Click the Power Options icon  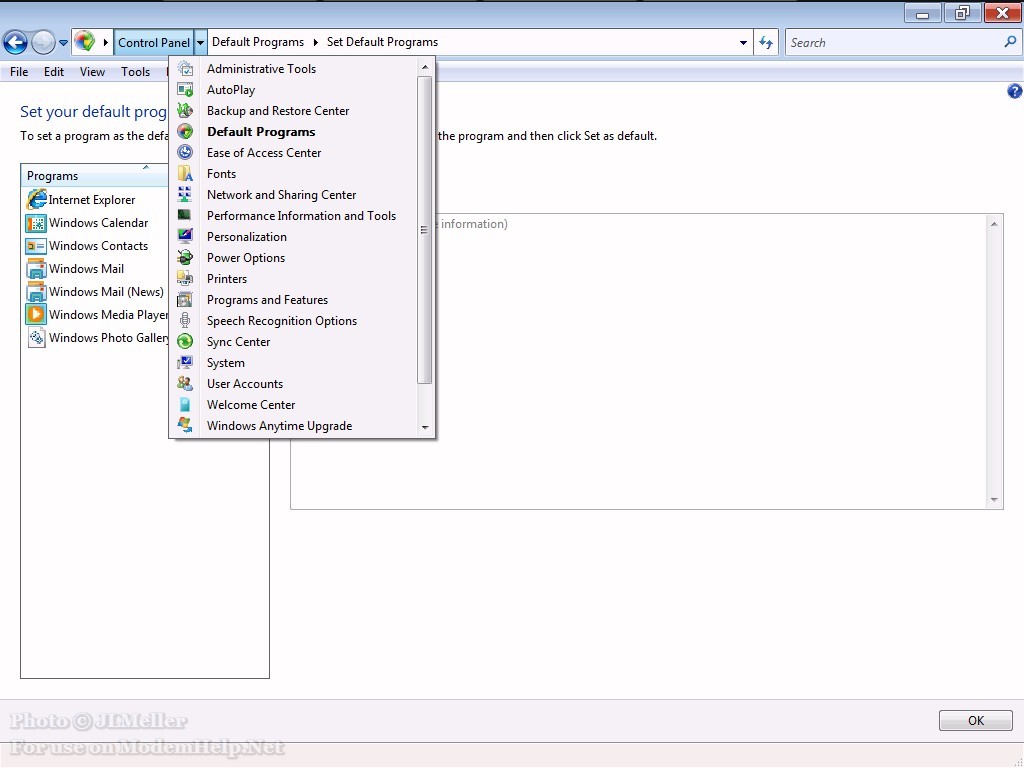click(x=185, y=257)
